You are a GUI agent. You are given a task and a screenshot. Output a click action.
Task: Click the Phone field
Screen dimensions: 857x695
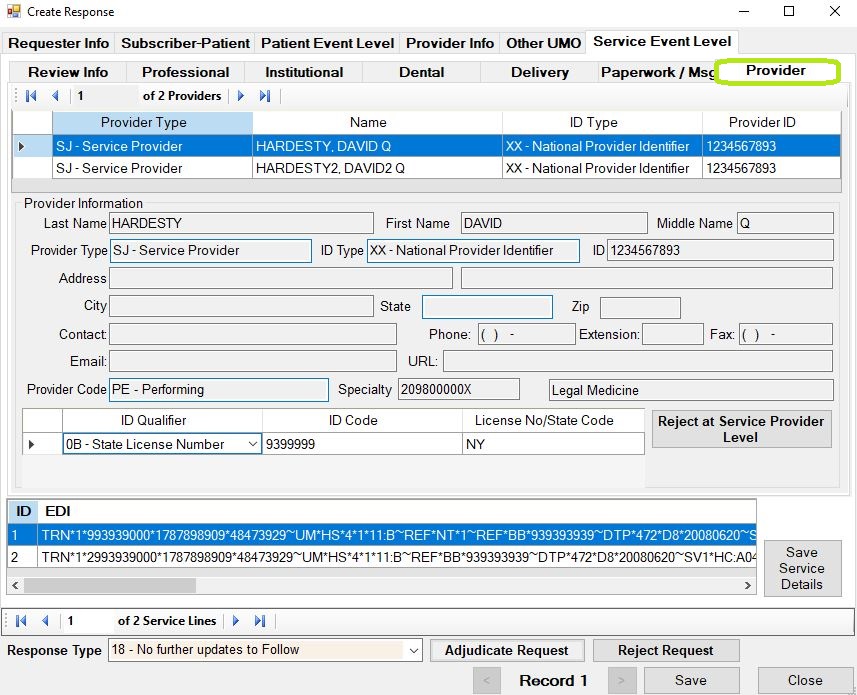coord(527,334)
